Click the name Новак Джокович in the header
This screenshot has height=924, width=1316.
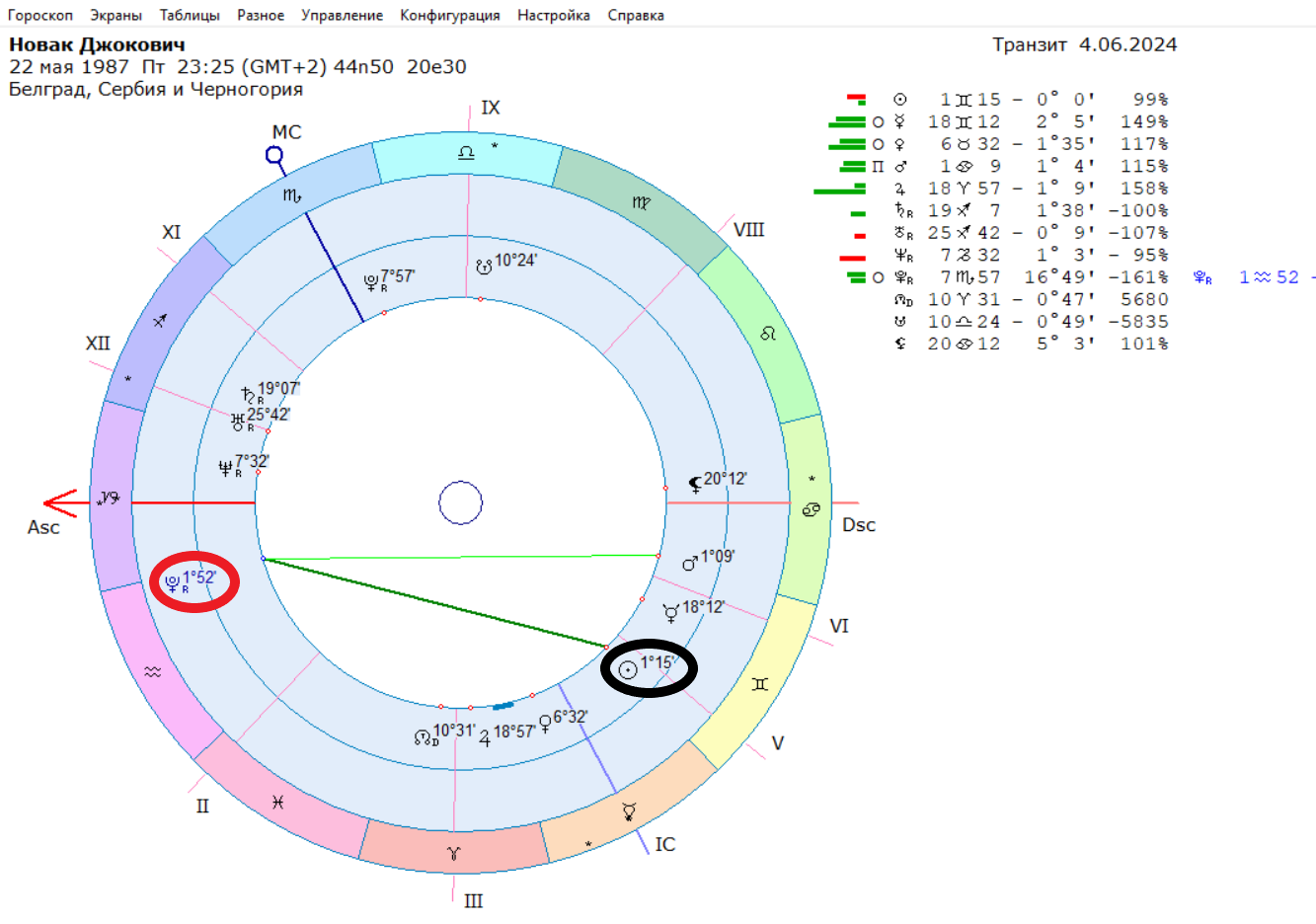click(97, 44)
